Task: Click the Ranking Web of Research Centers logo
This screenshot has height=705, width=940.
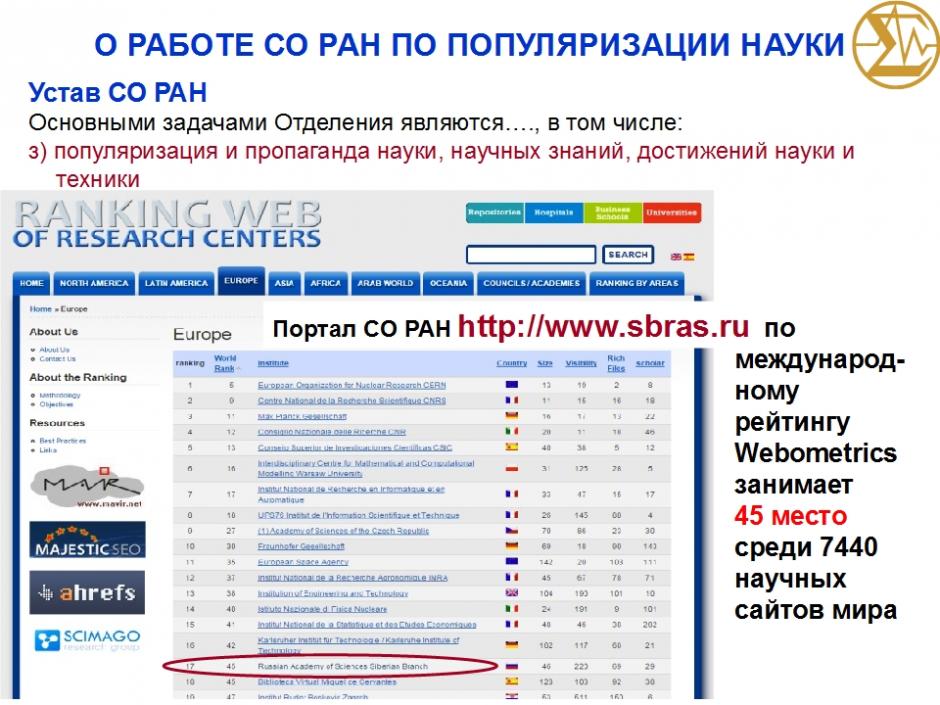Action: coord(167,224)
